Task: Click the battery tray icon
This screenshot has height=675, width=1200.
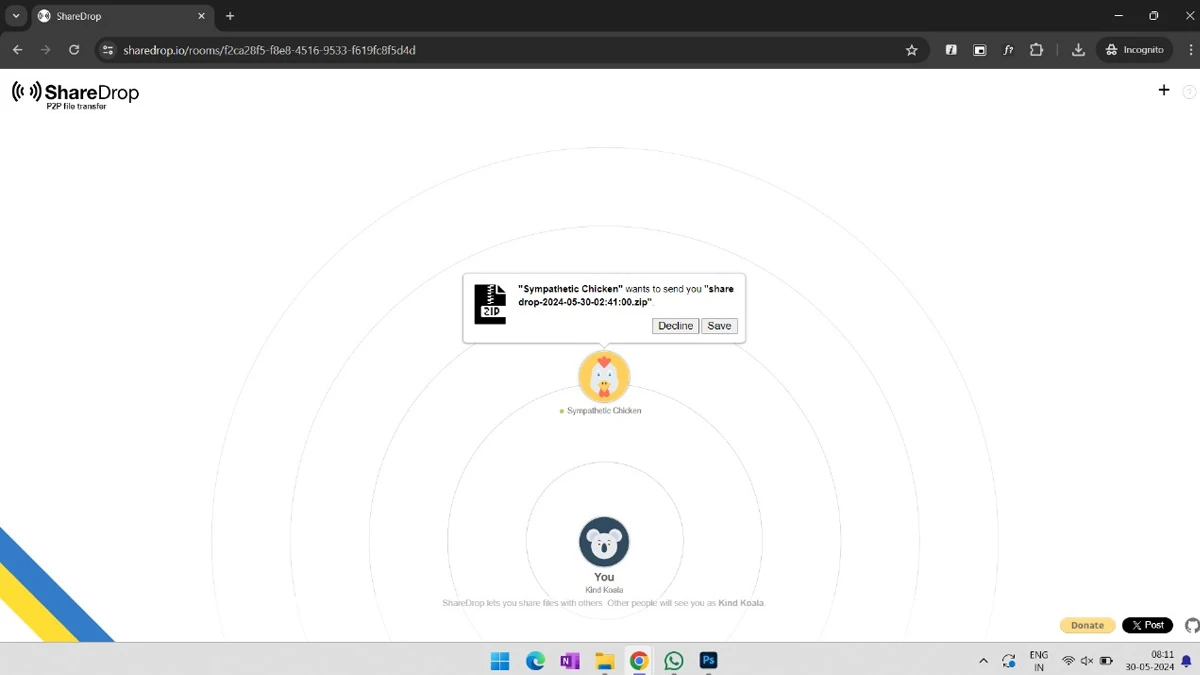Action: tap(1106, 661)
